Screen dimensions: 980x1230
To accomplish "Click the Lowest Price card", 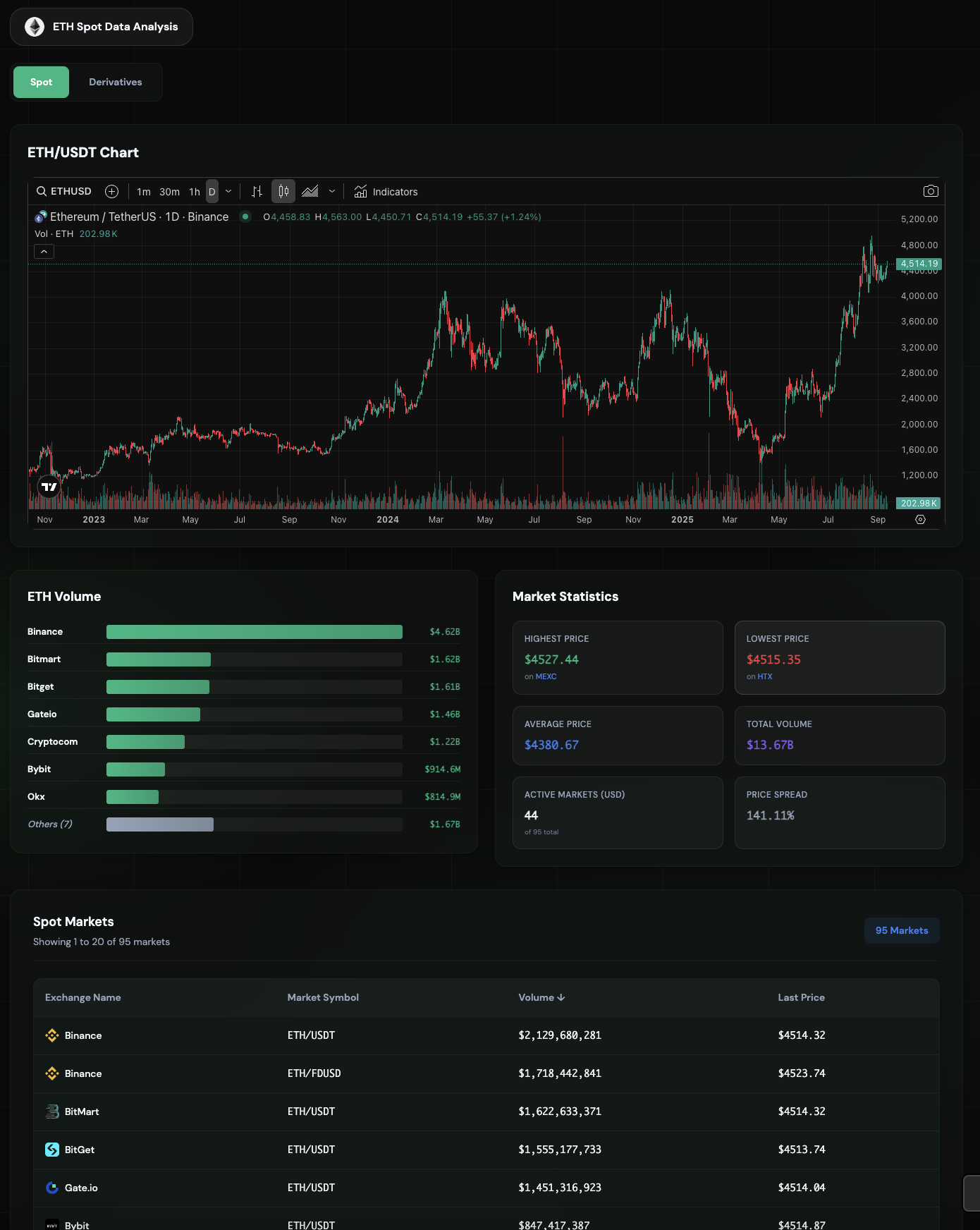I will (840, 657).
